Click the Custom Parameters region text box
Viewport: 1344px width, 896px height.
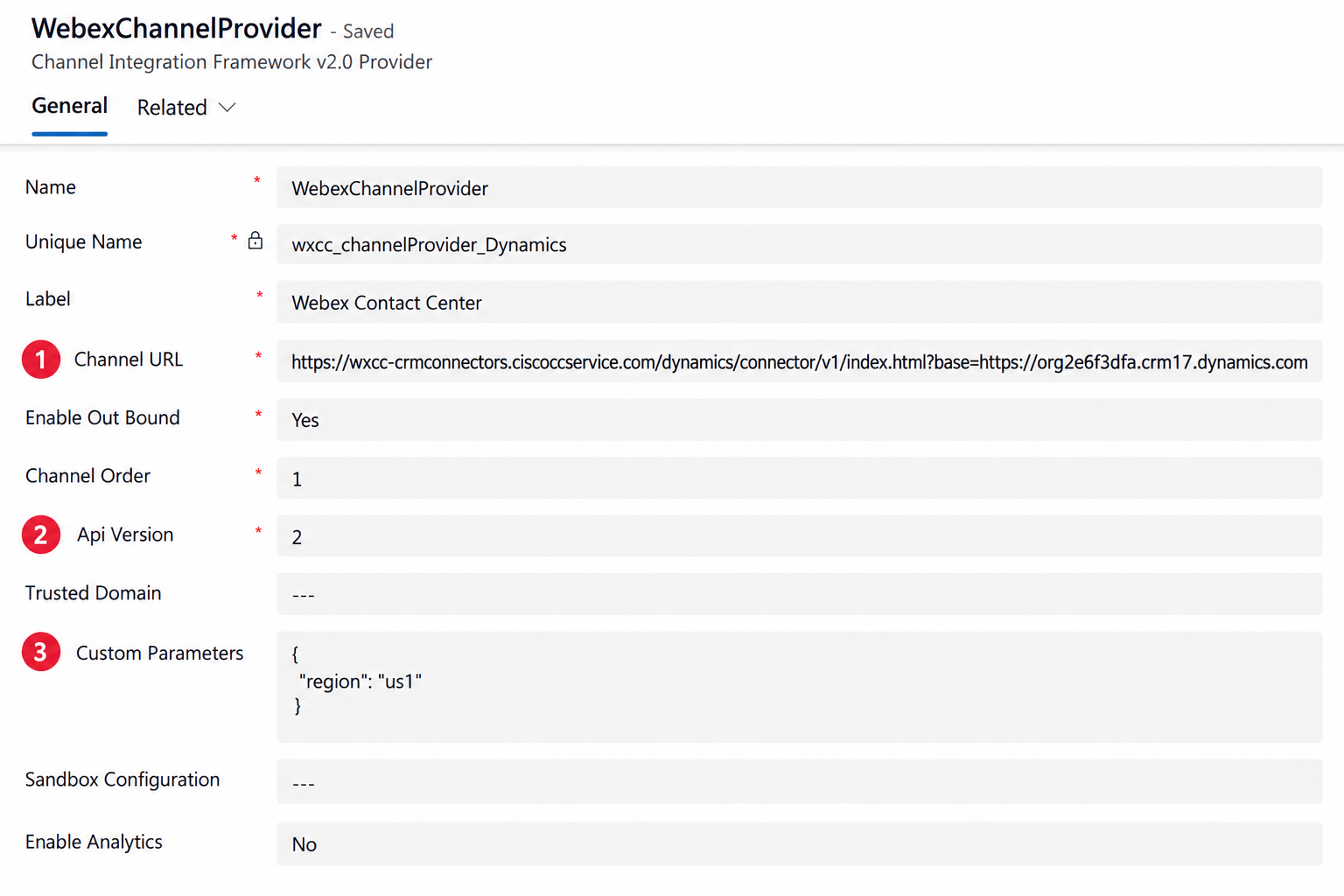pos(799,687)
